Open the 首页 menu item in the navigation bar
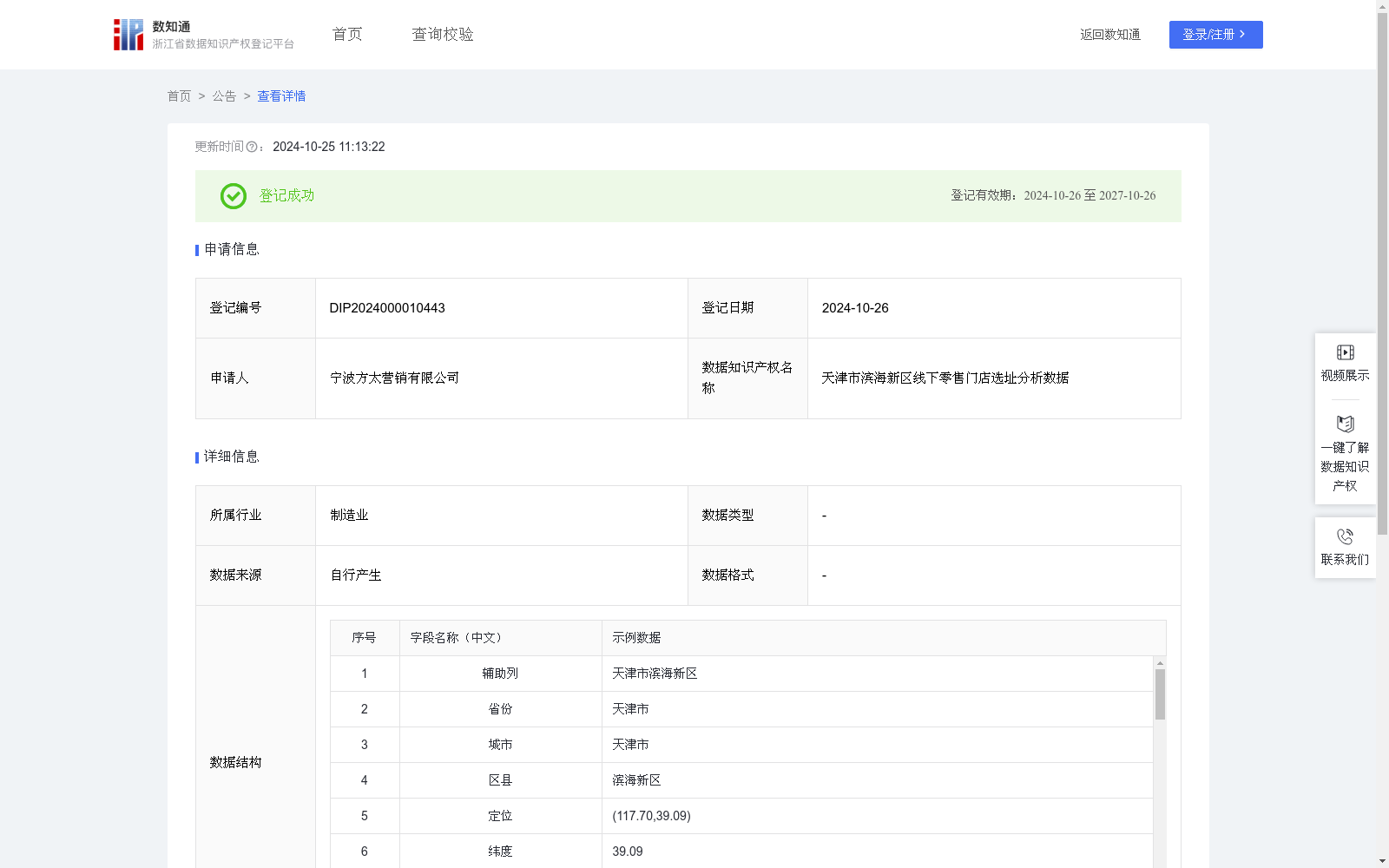The image size is (1389, 868). 346,34
